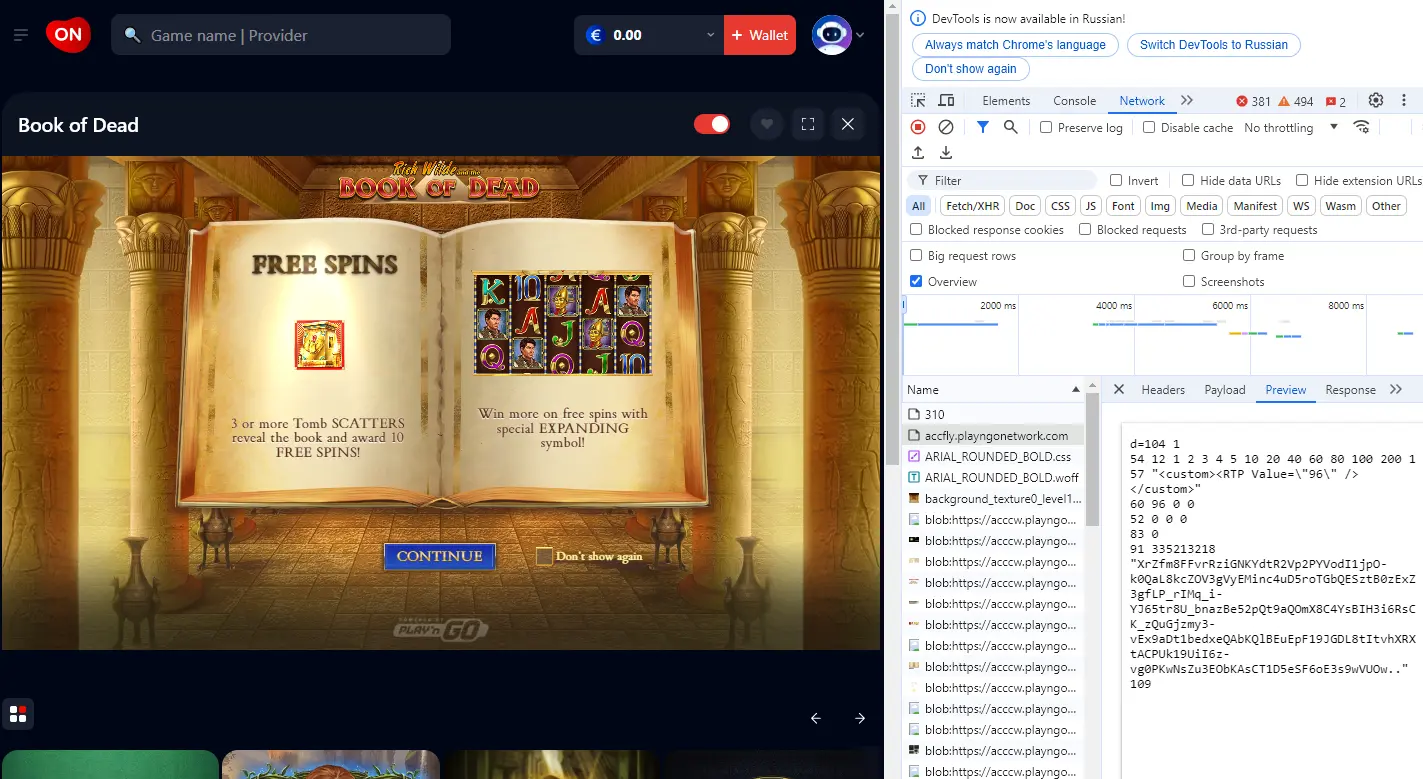1423x779 pixels.
Task: Click the game grid icon below the game
Action: [18, 714]
